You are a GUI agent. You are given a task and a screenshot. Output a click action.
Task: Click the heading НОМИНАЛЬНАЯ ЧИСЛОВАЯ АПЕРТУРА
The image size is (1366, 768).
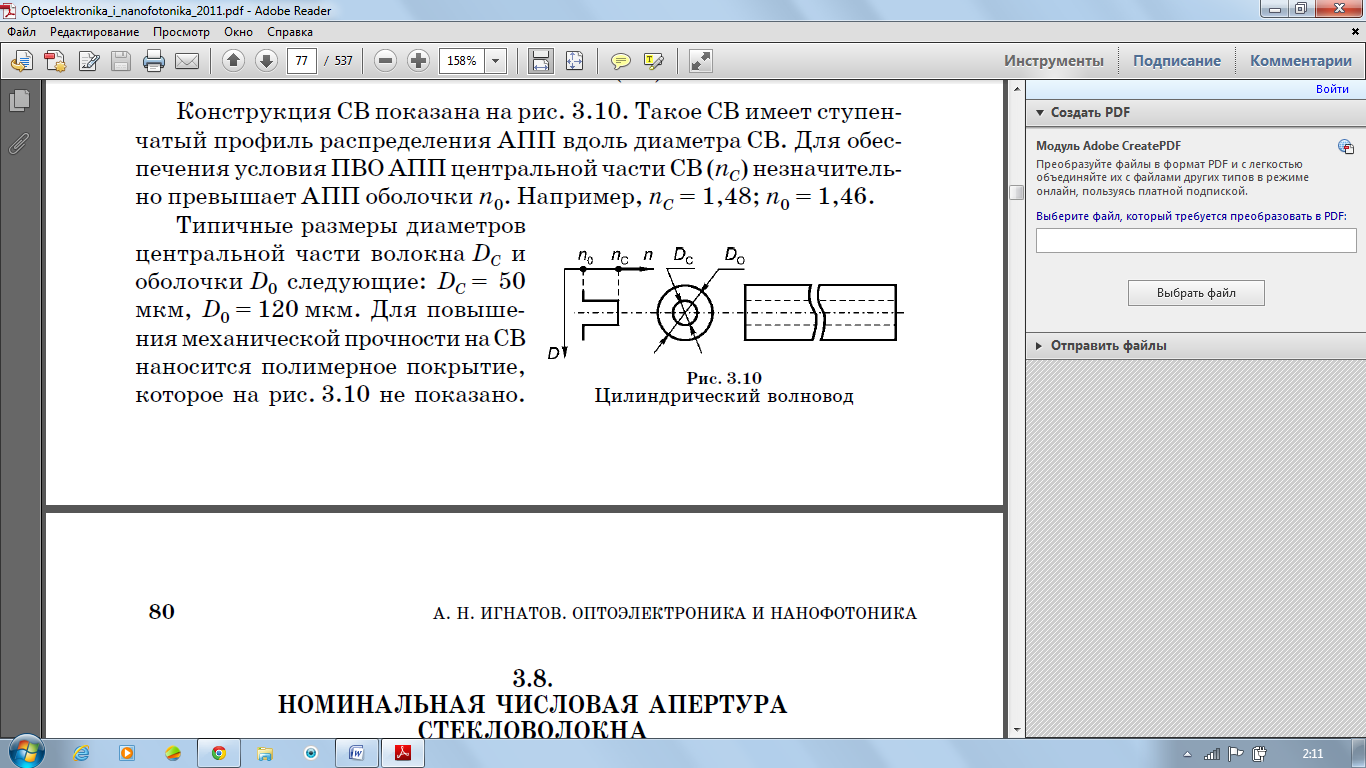[x=532, y=704]
